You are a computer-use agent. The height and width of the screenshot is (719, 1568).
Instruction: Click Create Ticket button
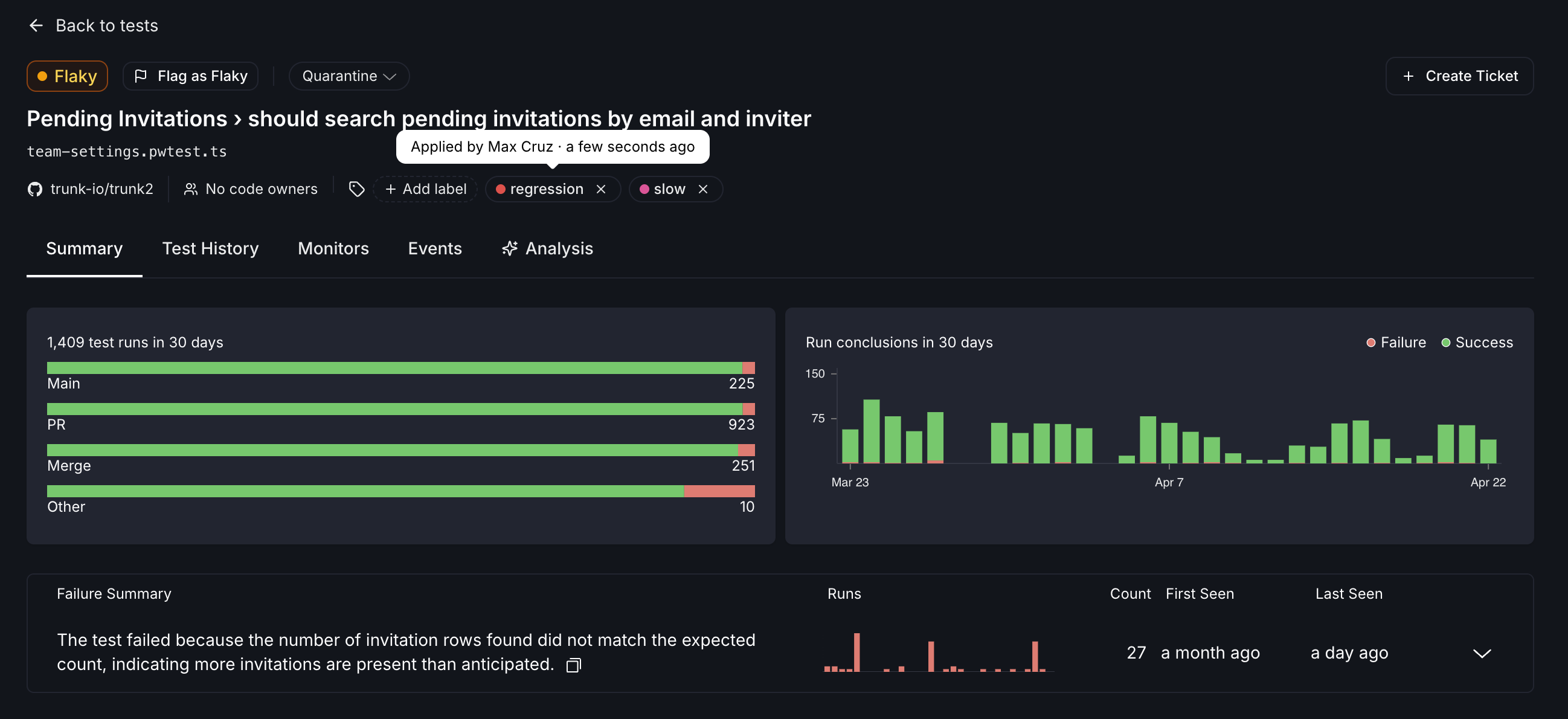(1459, 76)
